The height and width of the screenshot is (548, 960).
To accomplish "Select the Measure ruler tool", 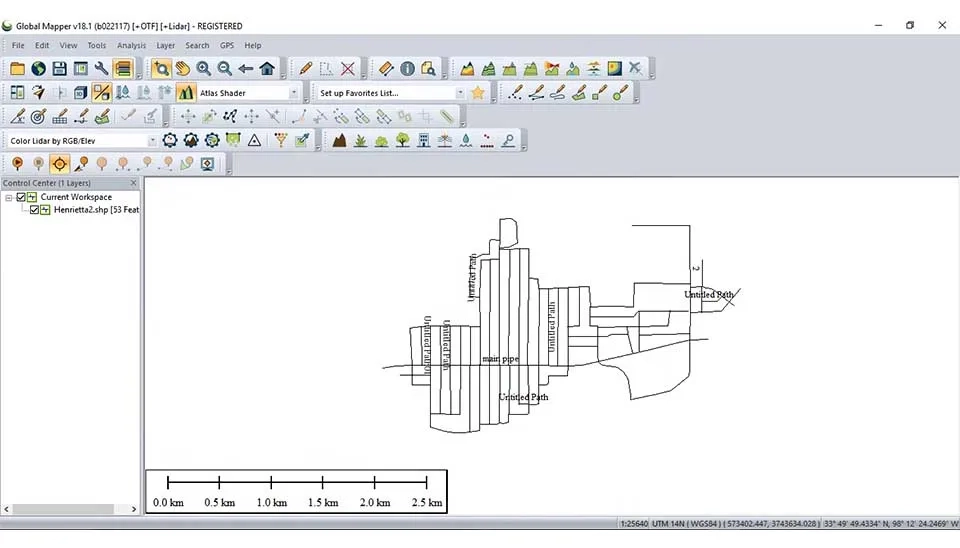I will coord(386,69).
